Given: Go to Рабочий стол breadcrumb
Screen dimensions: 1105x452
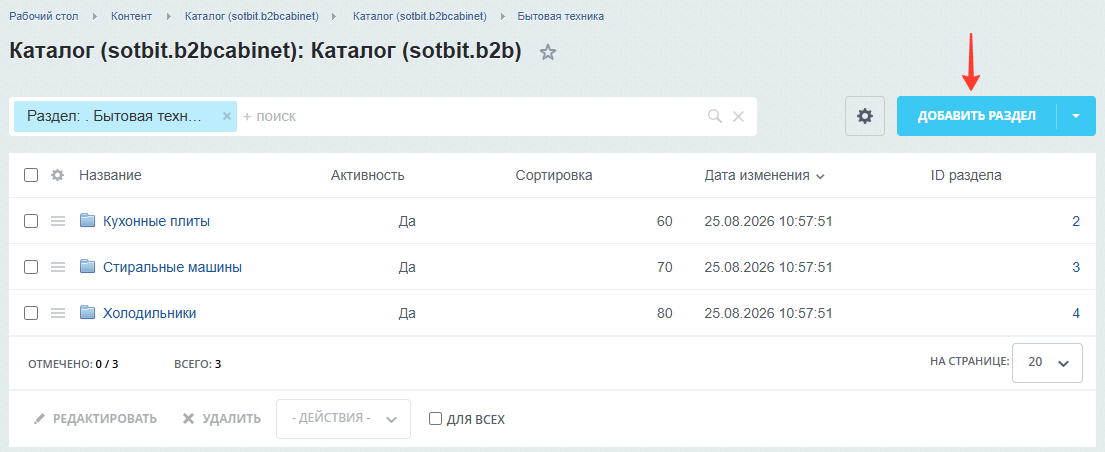Looking at the screenshot, I should pyautogui.click(x=44, y=16).
